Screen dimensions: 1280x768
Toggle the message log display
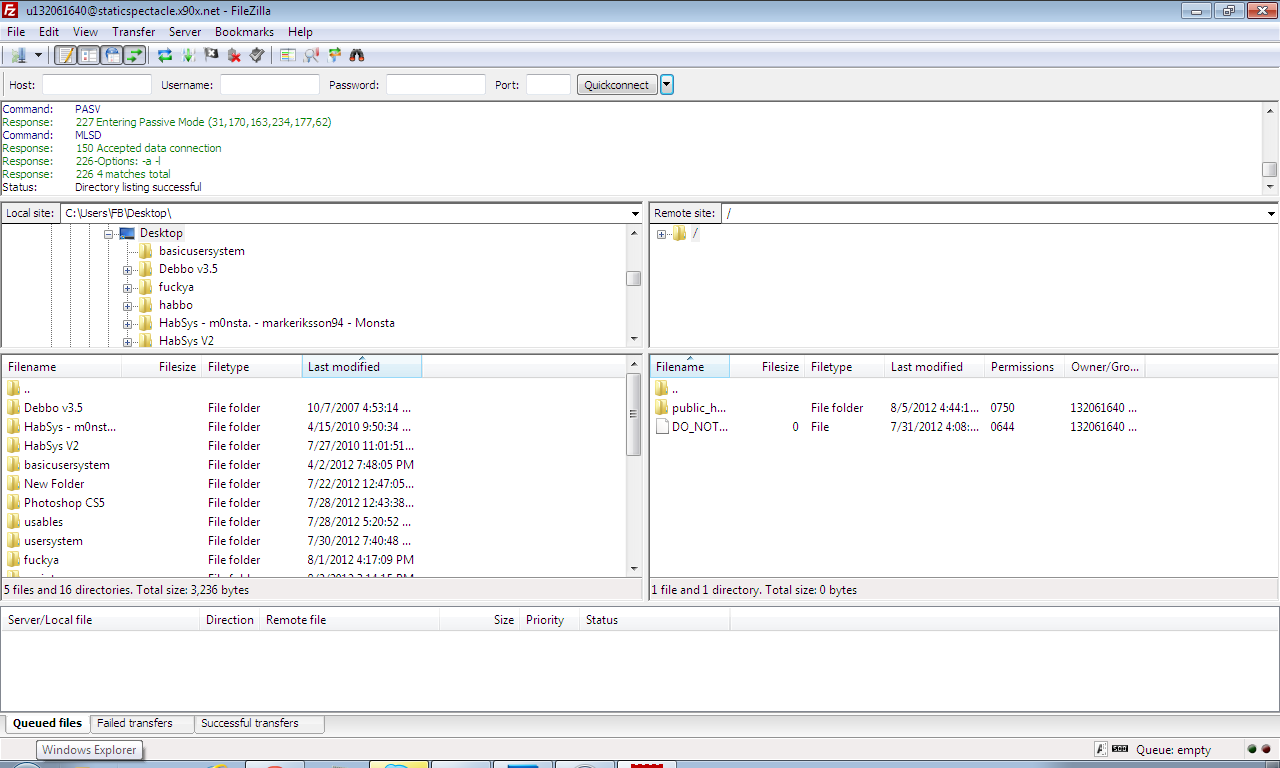(65, 55)
